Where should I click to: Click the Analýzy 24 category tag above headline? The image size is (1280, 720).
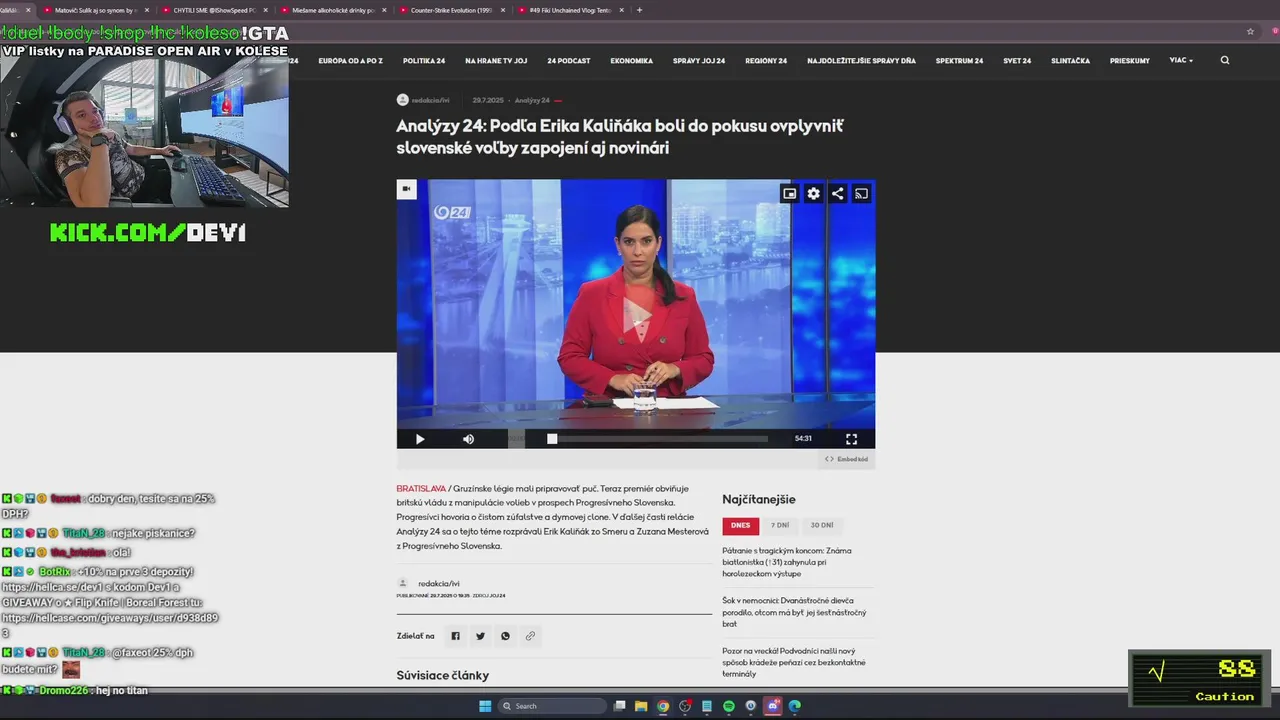point(532,100)
